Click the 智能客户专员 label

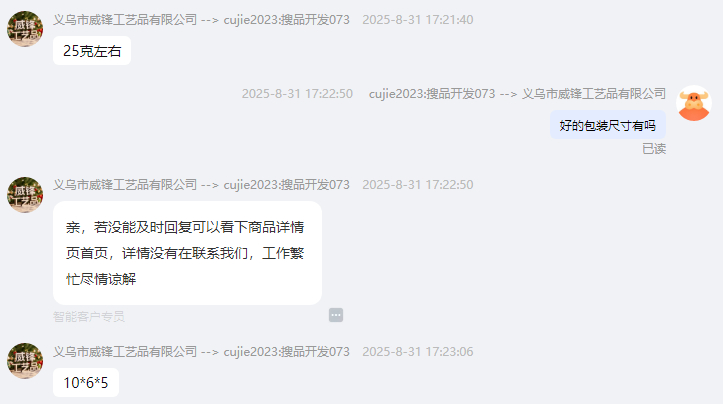point(89,316)
